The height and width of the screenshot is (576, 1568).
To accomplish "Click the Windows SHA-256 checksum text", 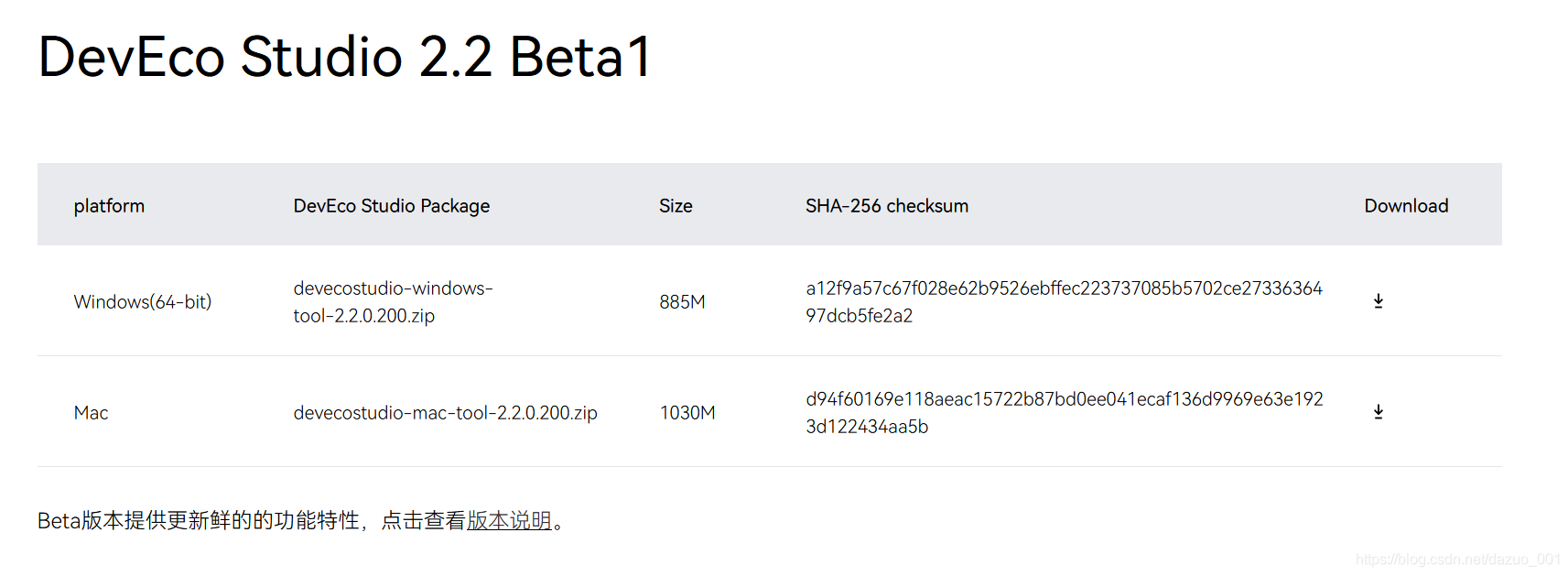I will pos(1064,301).
